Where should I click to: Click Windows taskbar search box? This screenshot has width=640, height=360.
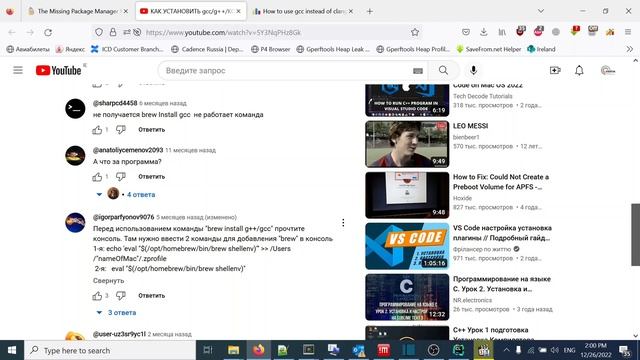click(110, 350)
